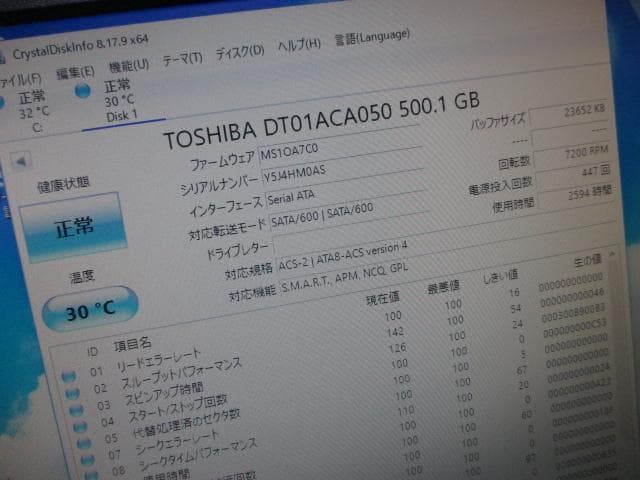Click the TOSHIBA DT01ACA050 500.1 GB title
This screenshot has width=640, height=480.
[x=321, y=120]
